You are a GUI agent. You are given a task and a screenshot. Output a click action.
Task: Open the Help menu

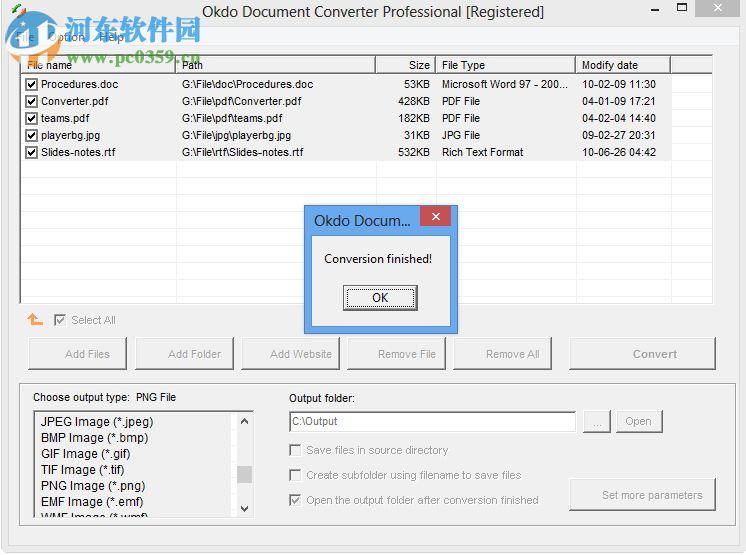(x=111, y=37)
